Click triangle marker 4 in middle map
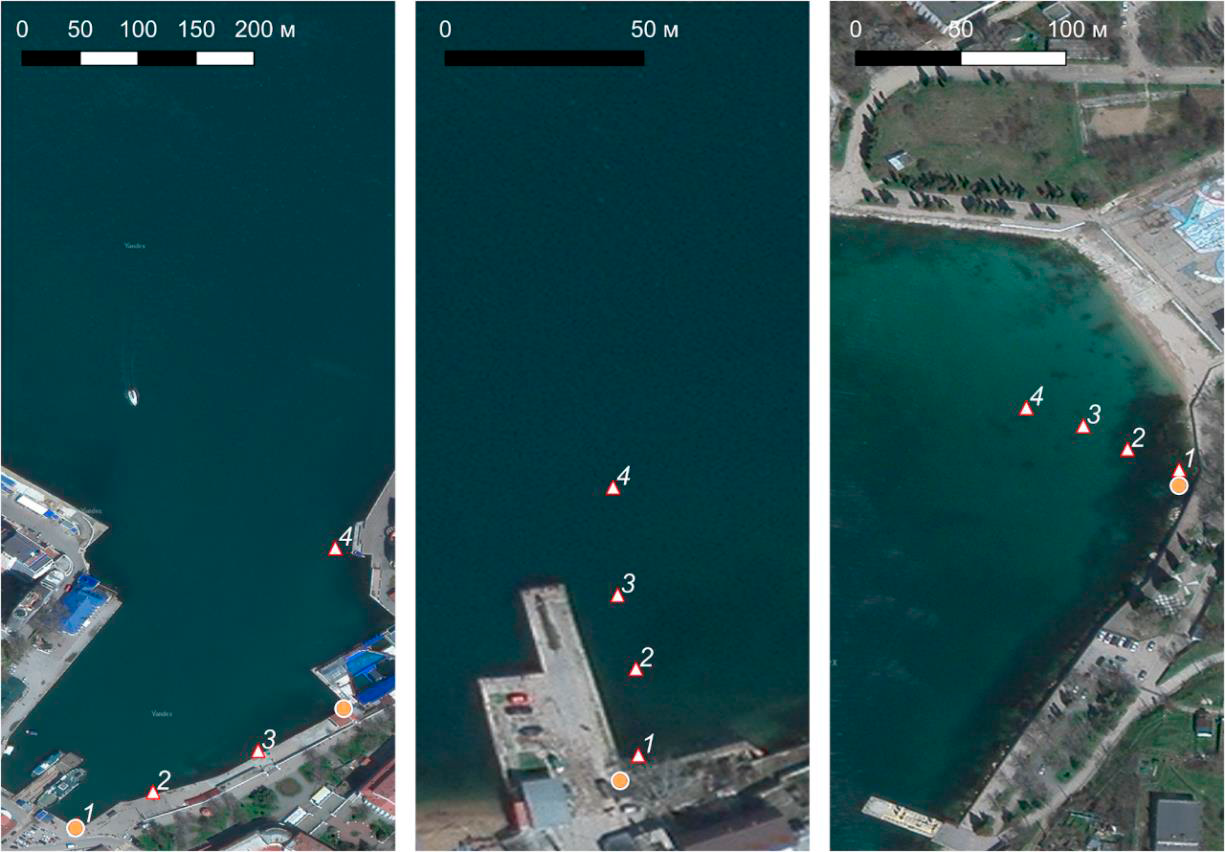Screen dimensions: 1225x852 click(x=613, y=489)
